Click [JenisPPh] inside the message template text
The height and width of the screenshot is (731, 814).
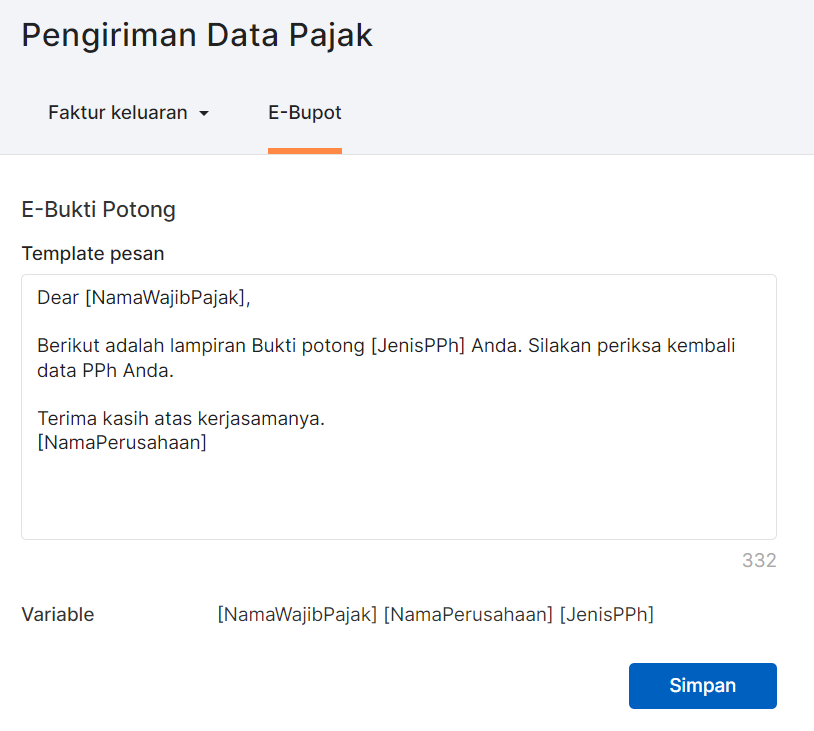(418, 346)
